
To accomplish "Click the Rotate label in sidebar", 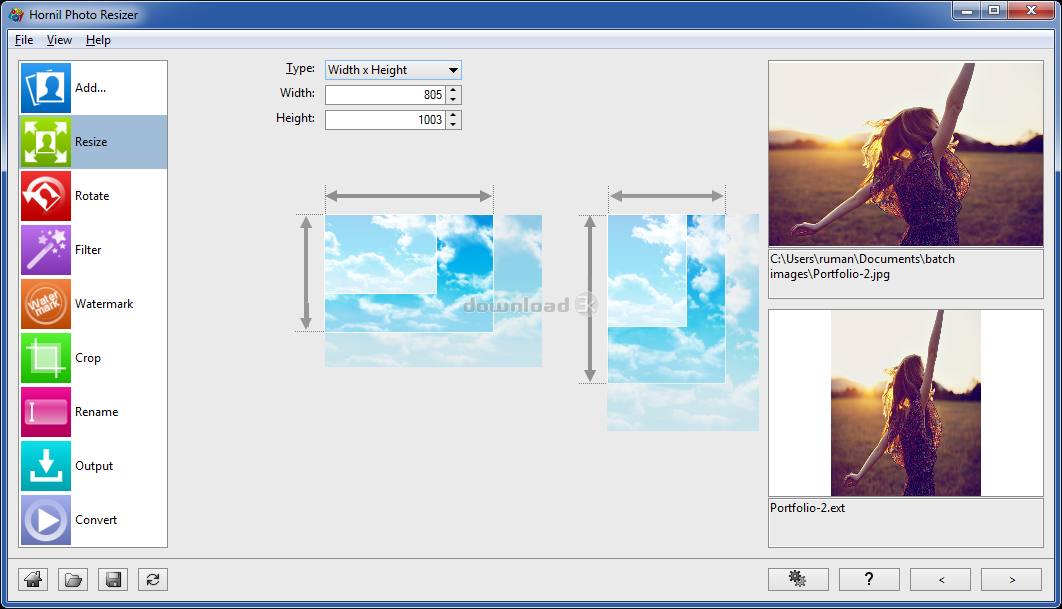I will (92, 196).
